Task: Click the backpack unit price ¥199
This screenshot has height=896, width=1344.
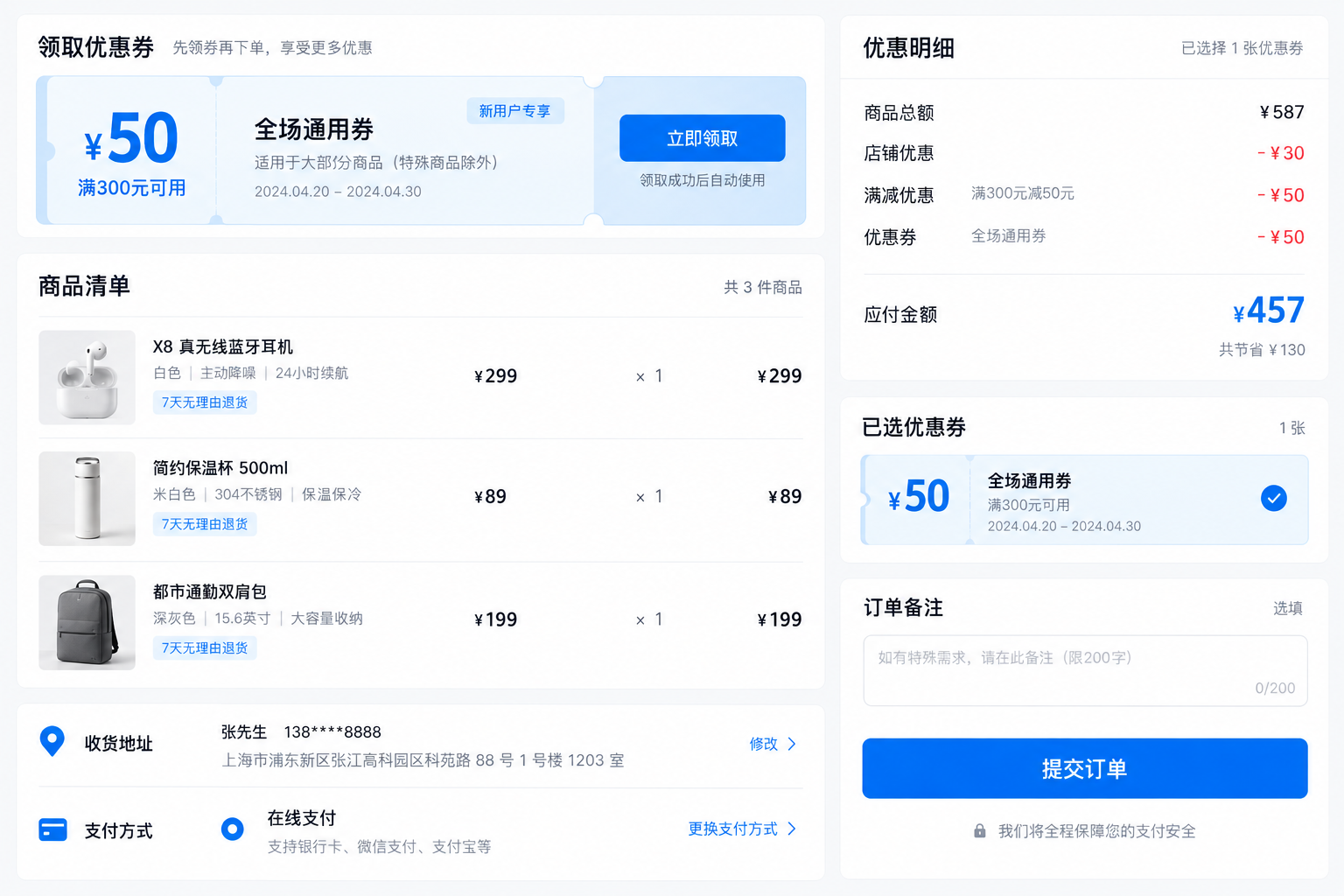Action: [495, 619]
